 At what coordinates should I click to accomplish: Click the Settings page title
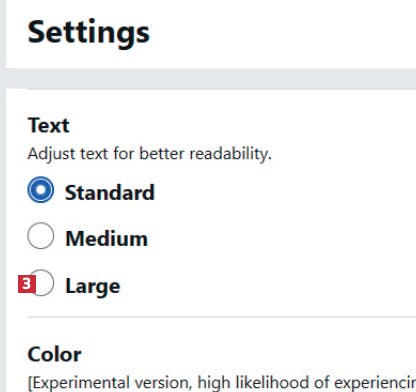coord(89,33)
